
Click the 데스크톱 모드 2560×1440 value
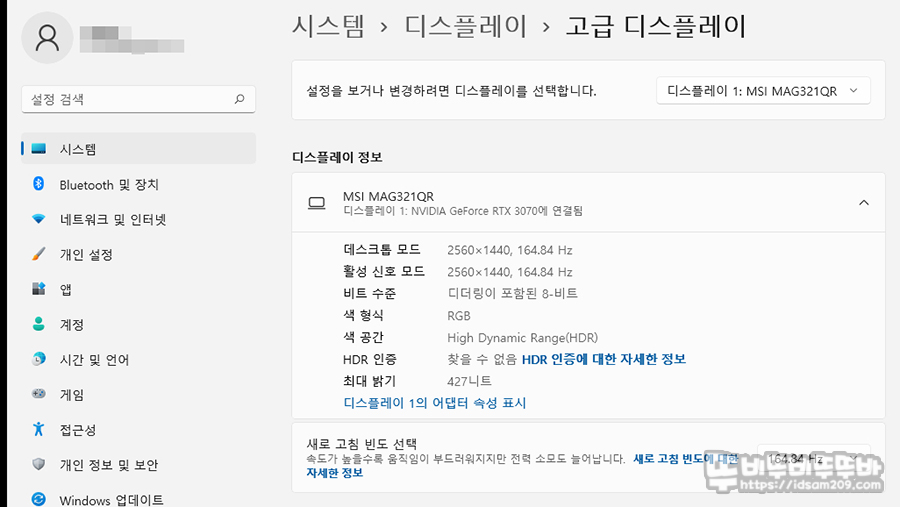[510, 250]
